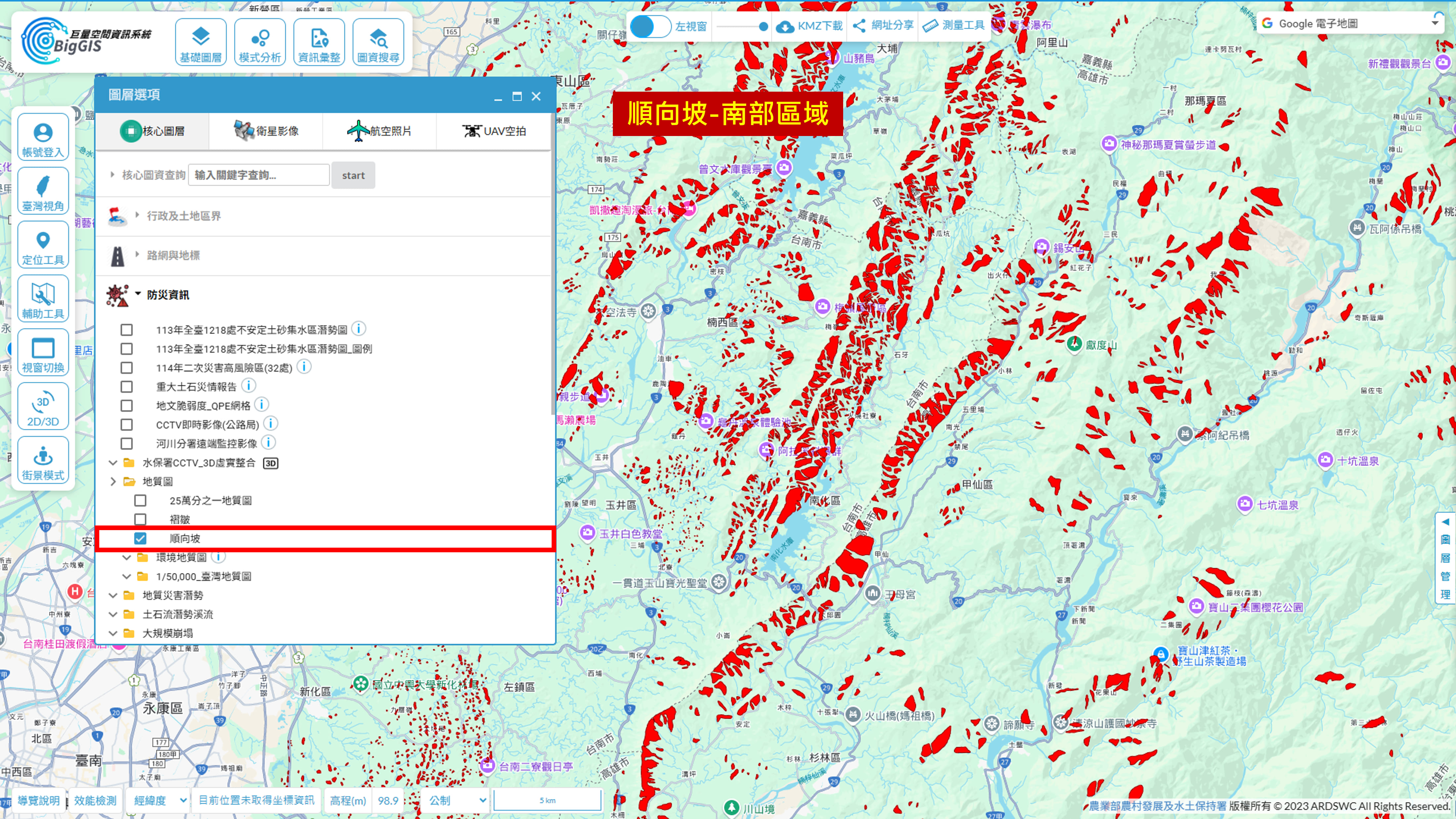Show info for 114年二次災害高風險區(32處)

point(303,367)
